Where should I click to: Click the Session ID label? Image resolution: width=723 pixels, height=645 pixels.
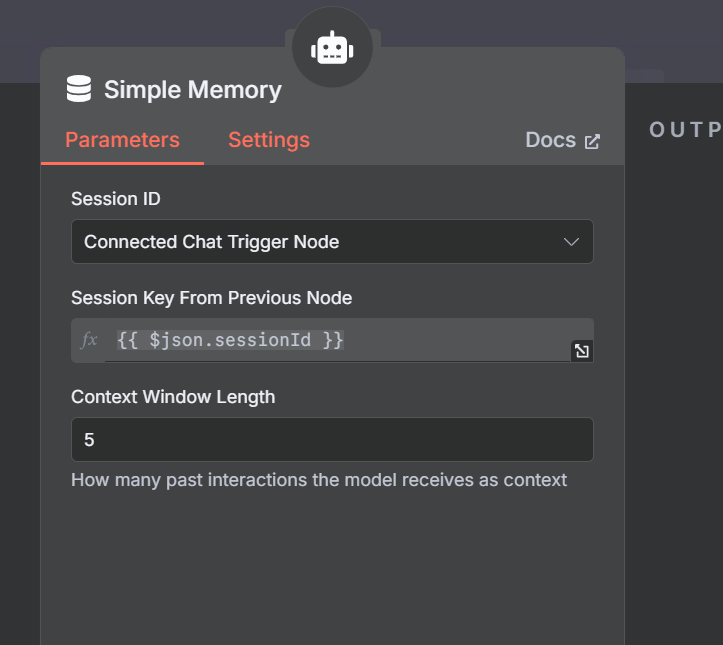tap(116, 199)
